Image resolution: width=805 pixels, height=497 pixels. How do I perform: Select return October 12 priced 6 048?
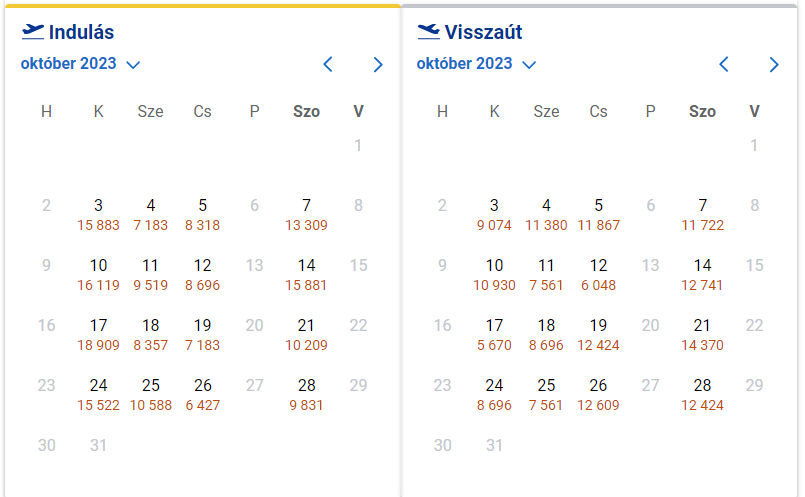599,275
